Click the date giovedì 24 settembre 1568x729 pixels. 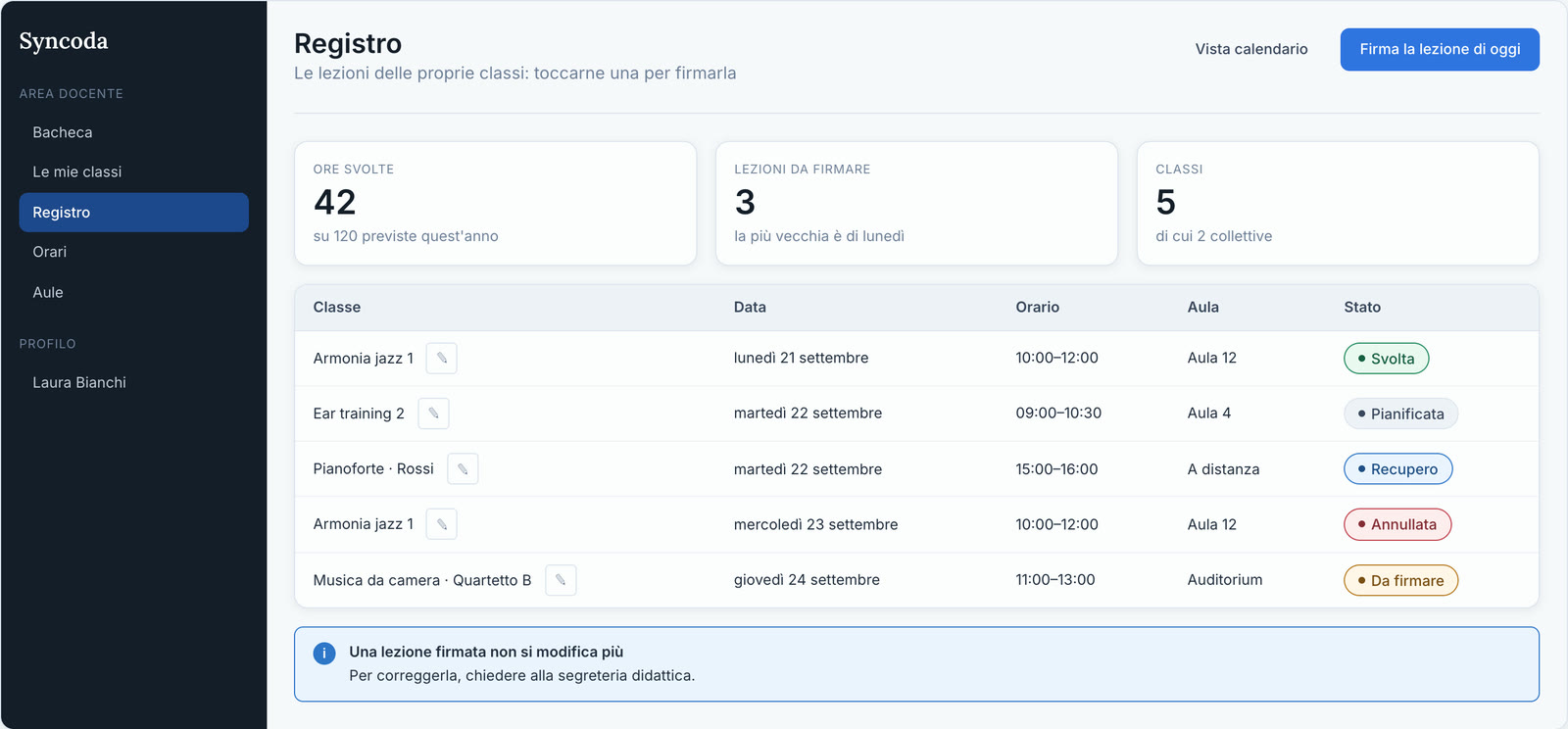[807, 580]
